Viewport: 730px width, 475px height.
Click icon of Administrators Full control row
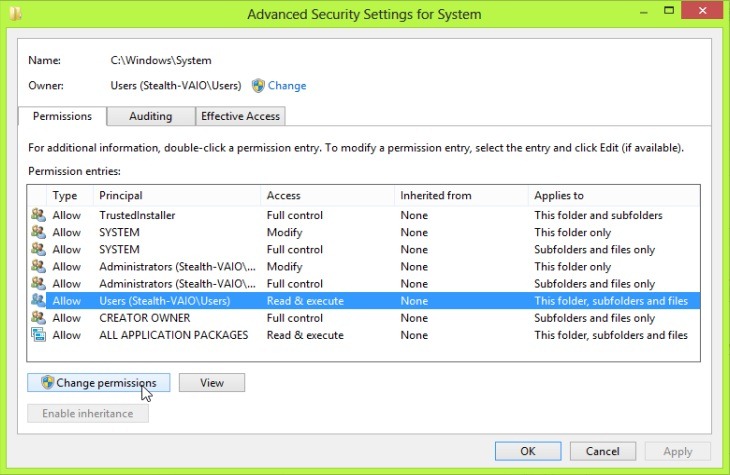pos(38,284)
